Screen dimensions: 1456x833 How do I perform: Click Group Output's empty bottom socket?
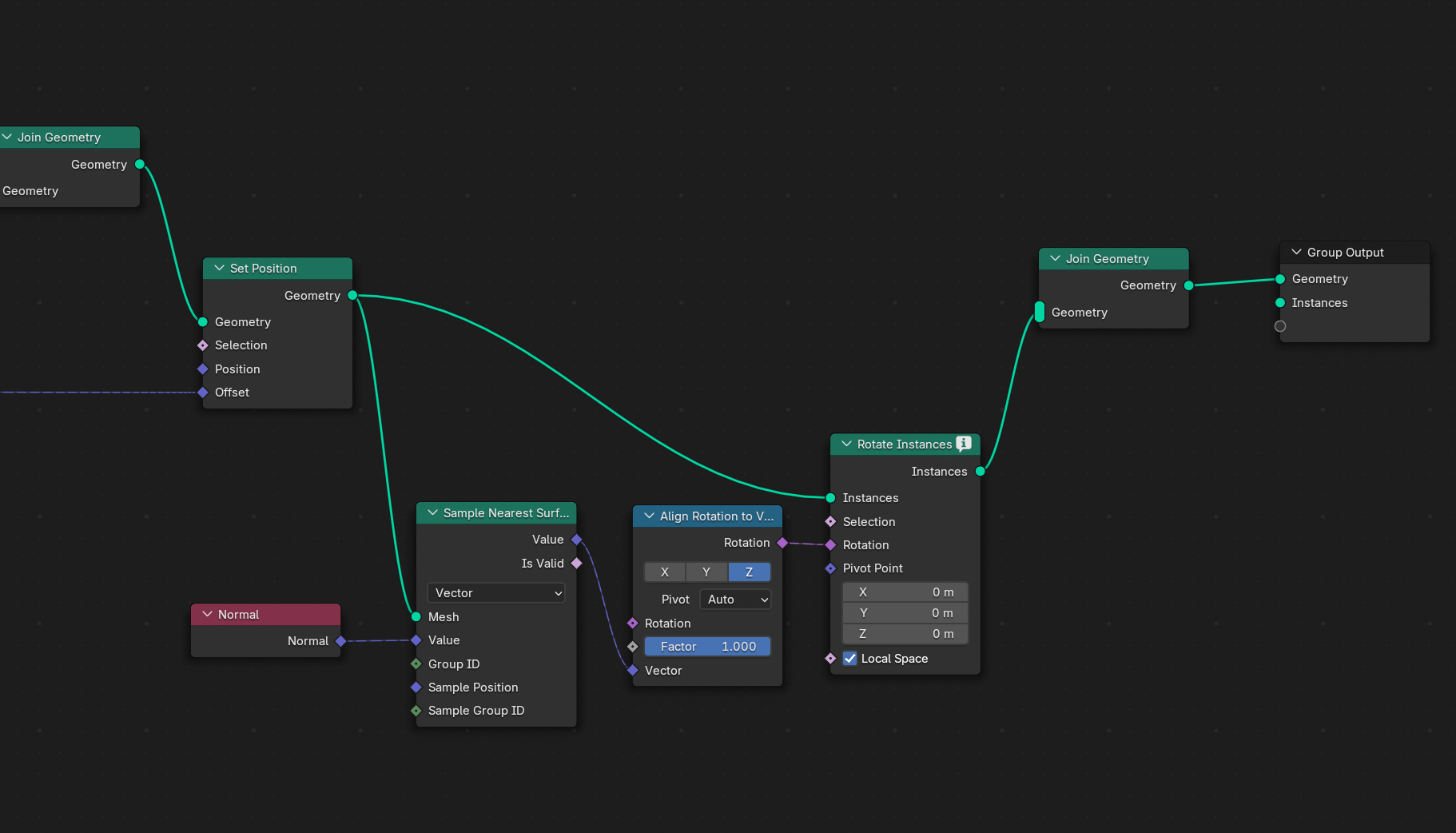(x=1280, y=326)
